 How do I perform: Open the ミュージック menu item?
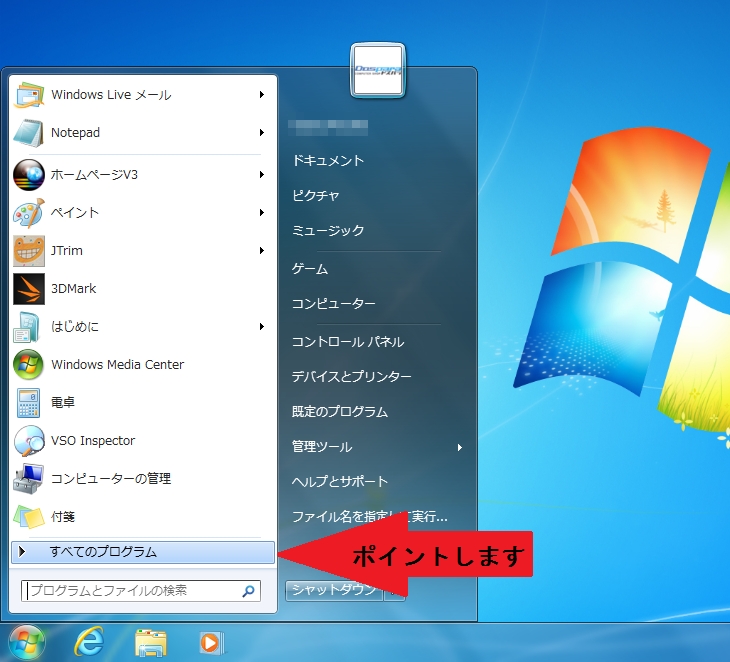coord(328,230)
